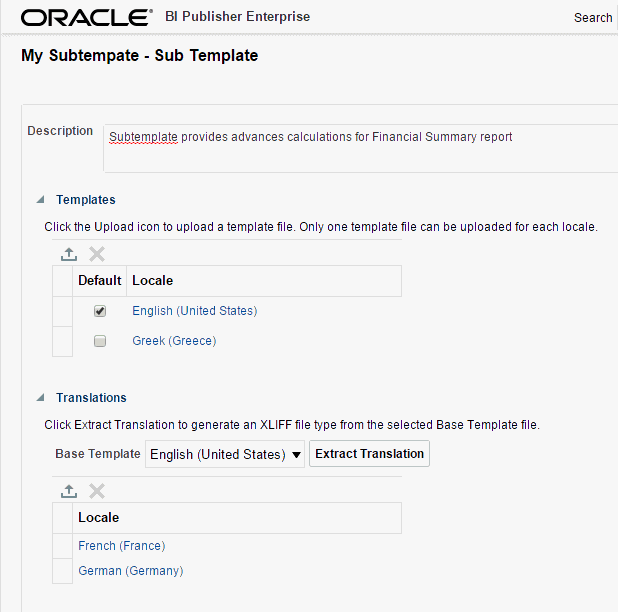Viewport: 618px width, 612px height.
Task: Click the Translations upload icon
Action: 69,491
